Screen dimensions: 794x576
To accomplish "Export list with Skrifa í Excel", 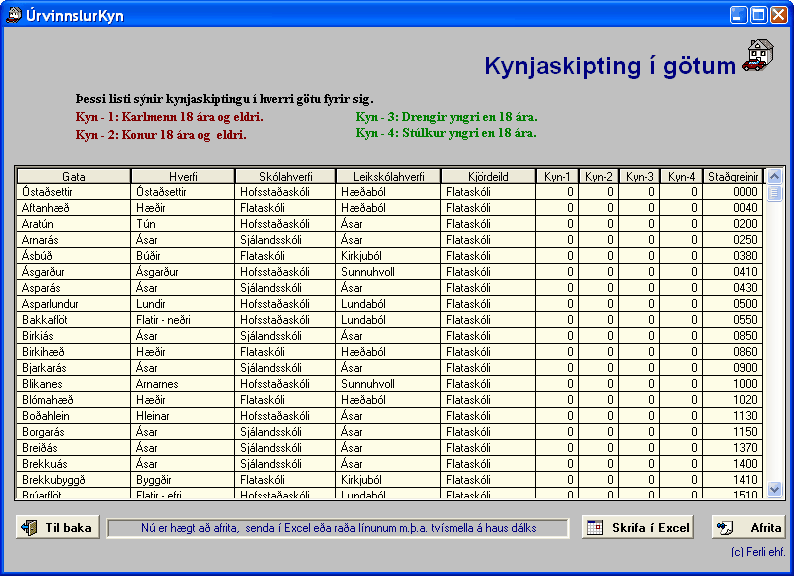I will (638, 527).
